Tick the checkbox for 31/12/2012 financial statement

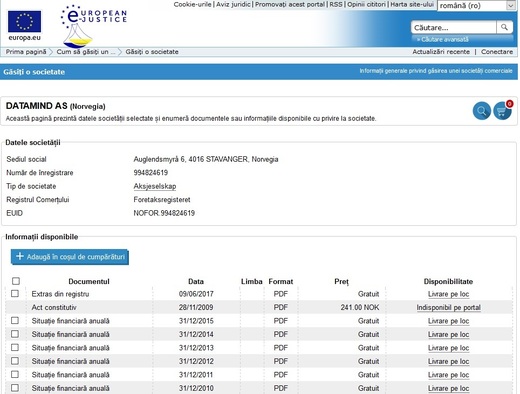pos(15,361)
